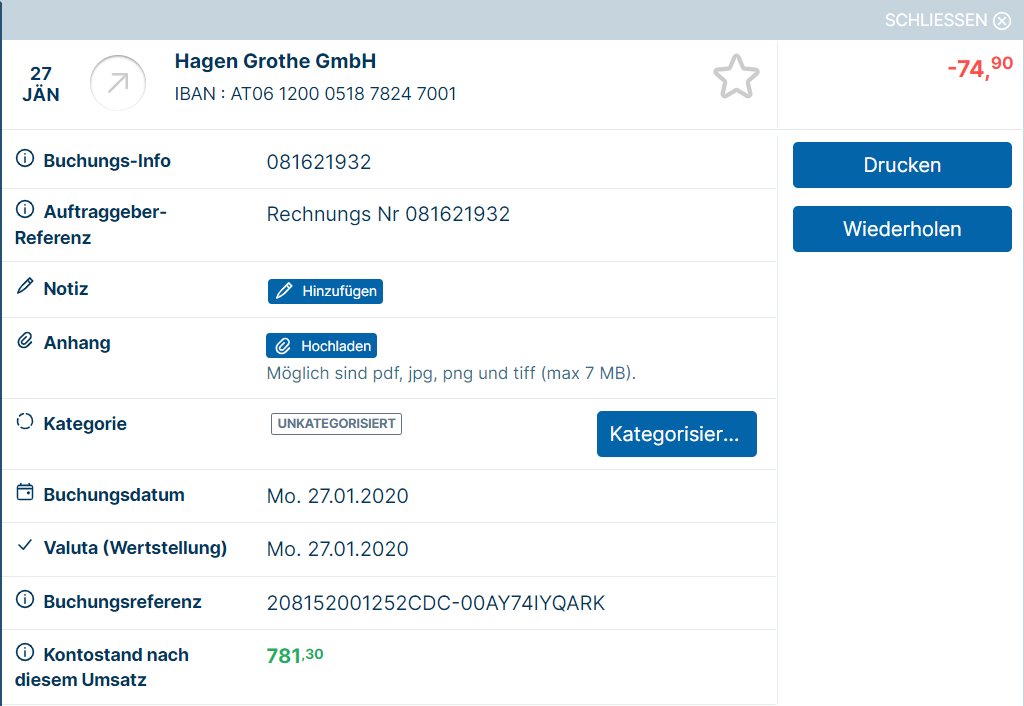This screenshot has width=1024, height=706.
Task: Print the transaction with Drucken
Action: tap(902, 165)
